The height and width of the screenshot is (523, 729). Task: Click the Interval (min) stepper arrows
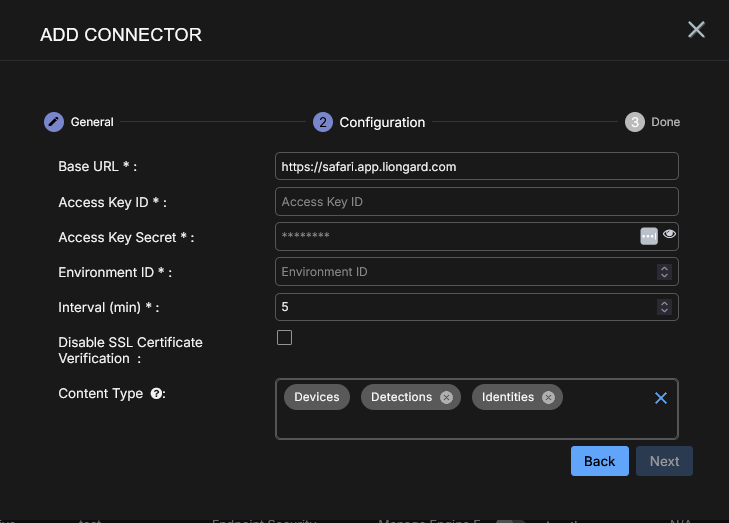point(664,307)
